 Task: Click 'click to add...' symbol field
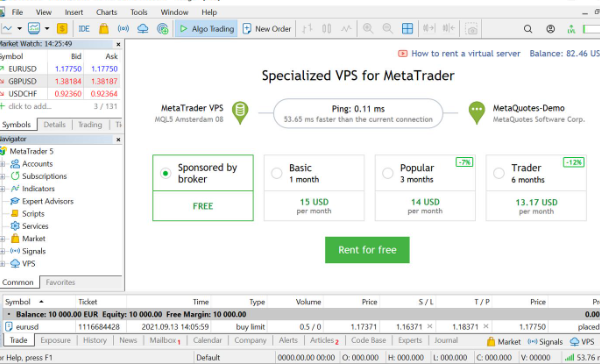tap(30, 106)
